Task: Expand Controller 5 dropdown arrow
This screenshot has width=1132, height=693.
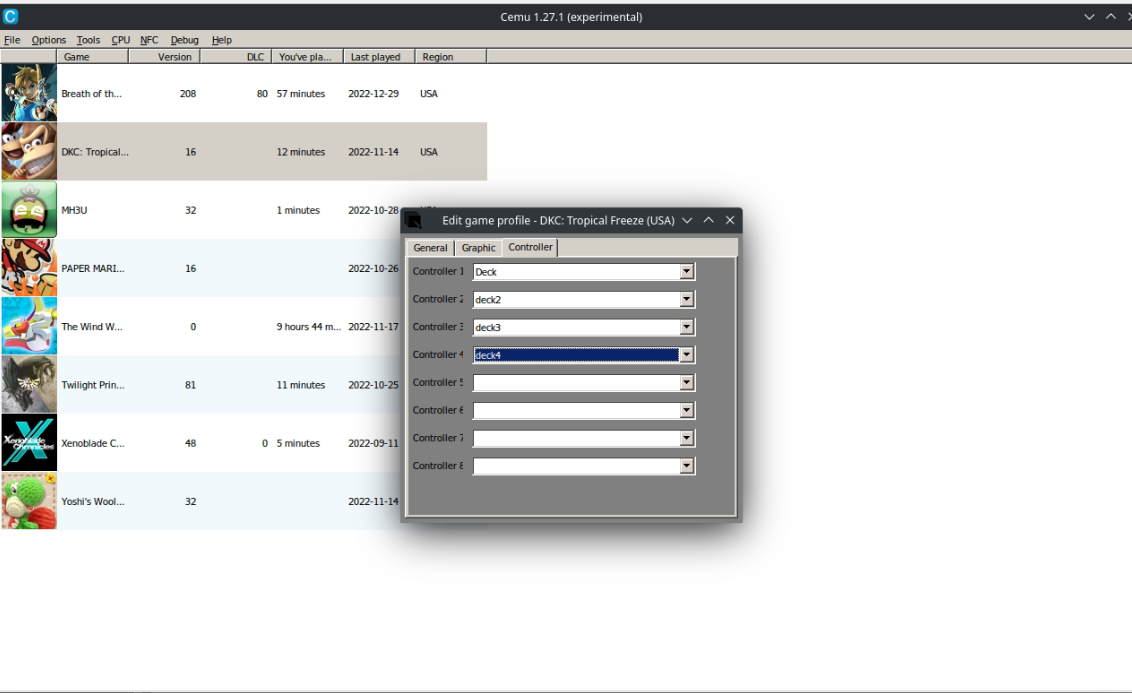Action: pyautogui.click(x=687, y=383)
